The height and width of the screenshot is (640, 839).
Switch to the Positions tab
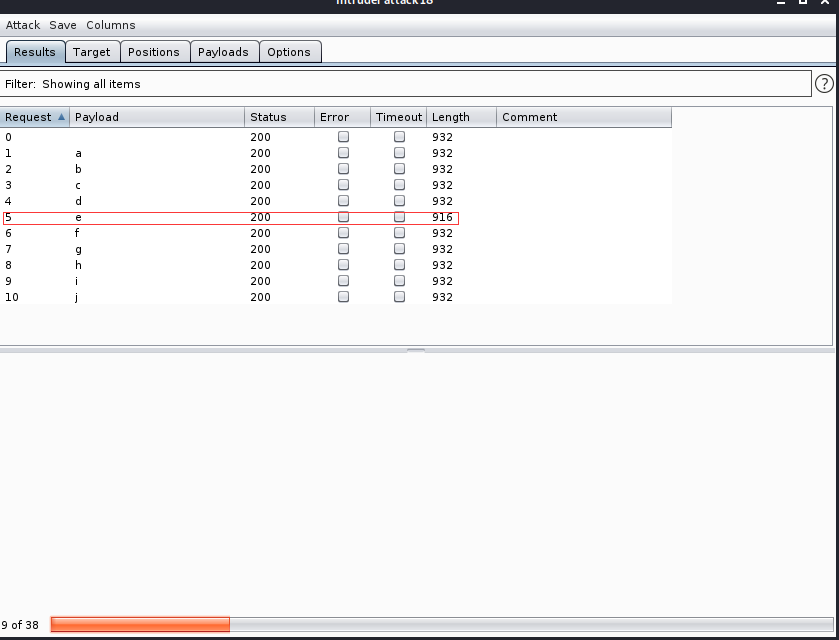coord(154,52)
